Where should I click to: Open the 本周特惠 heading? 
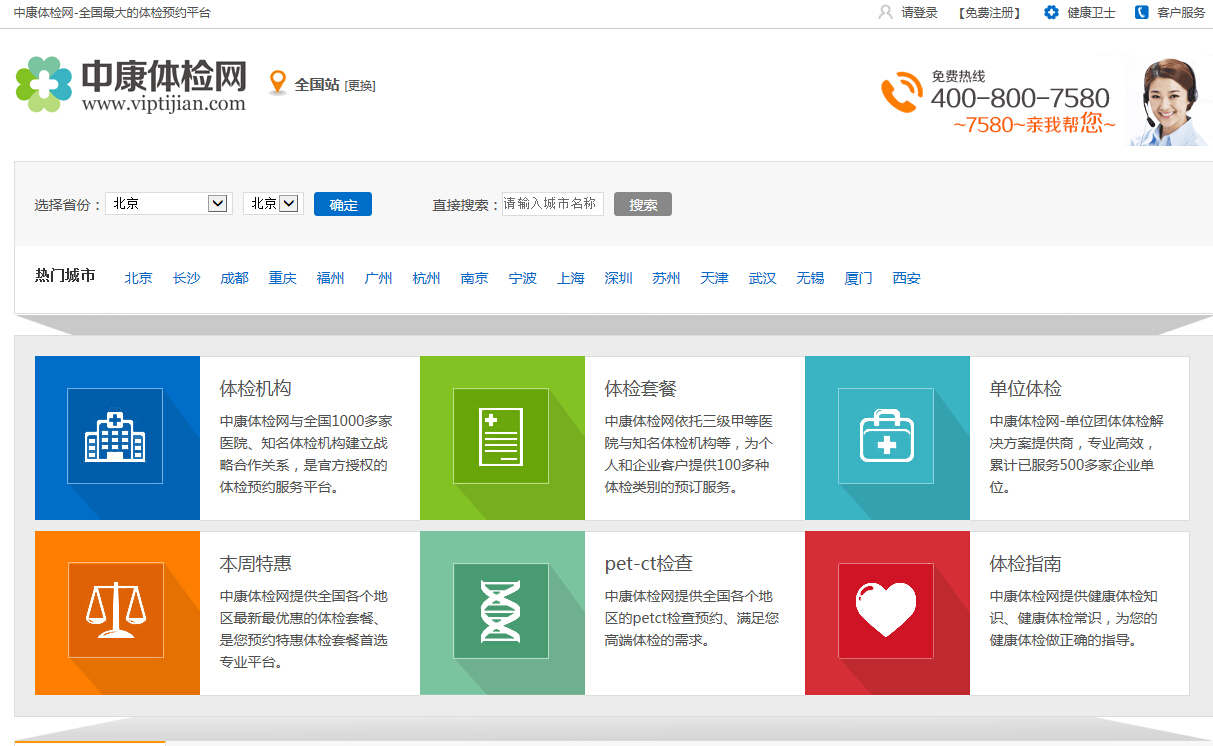click(255, 564)
